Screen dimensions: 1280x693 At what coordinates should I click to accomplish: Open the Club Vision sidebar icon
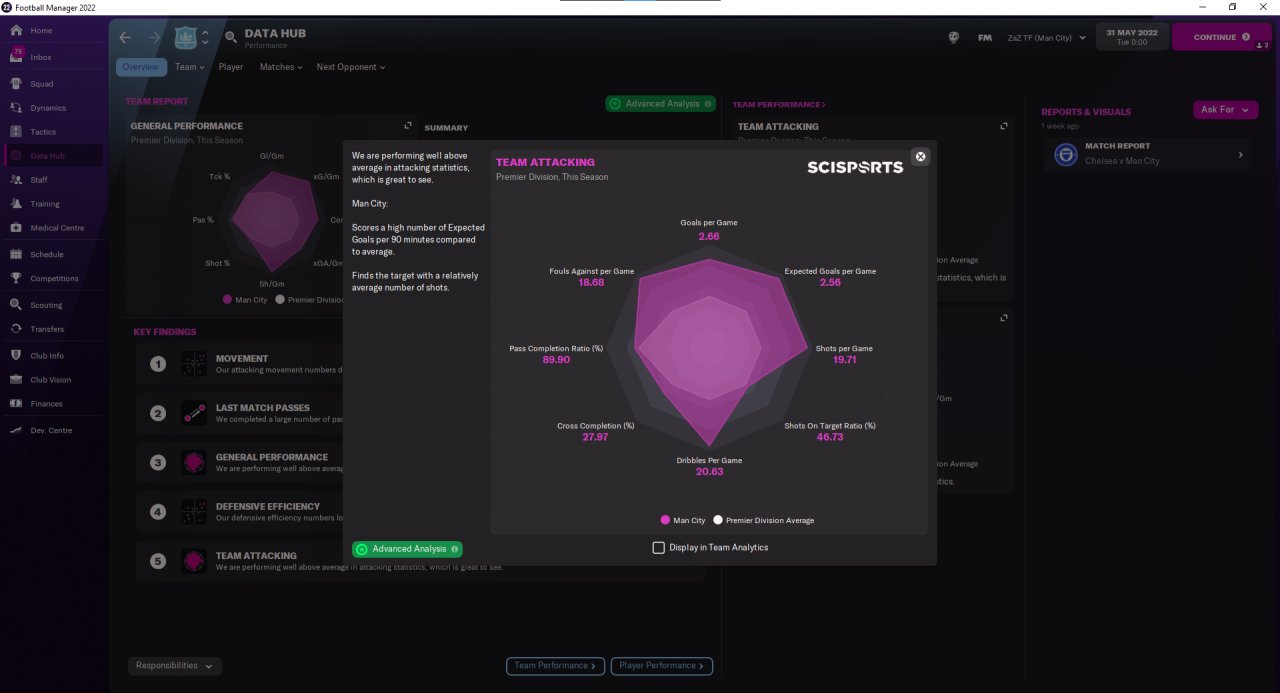coord(16,380)
